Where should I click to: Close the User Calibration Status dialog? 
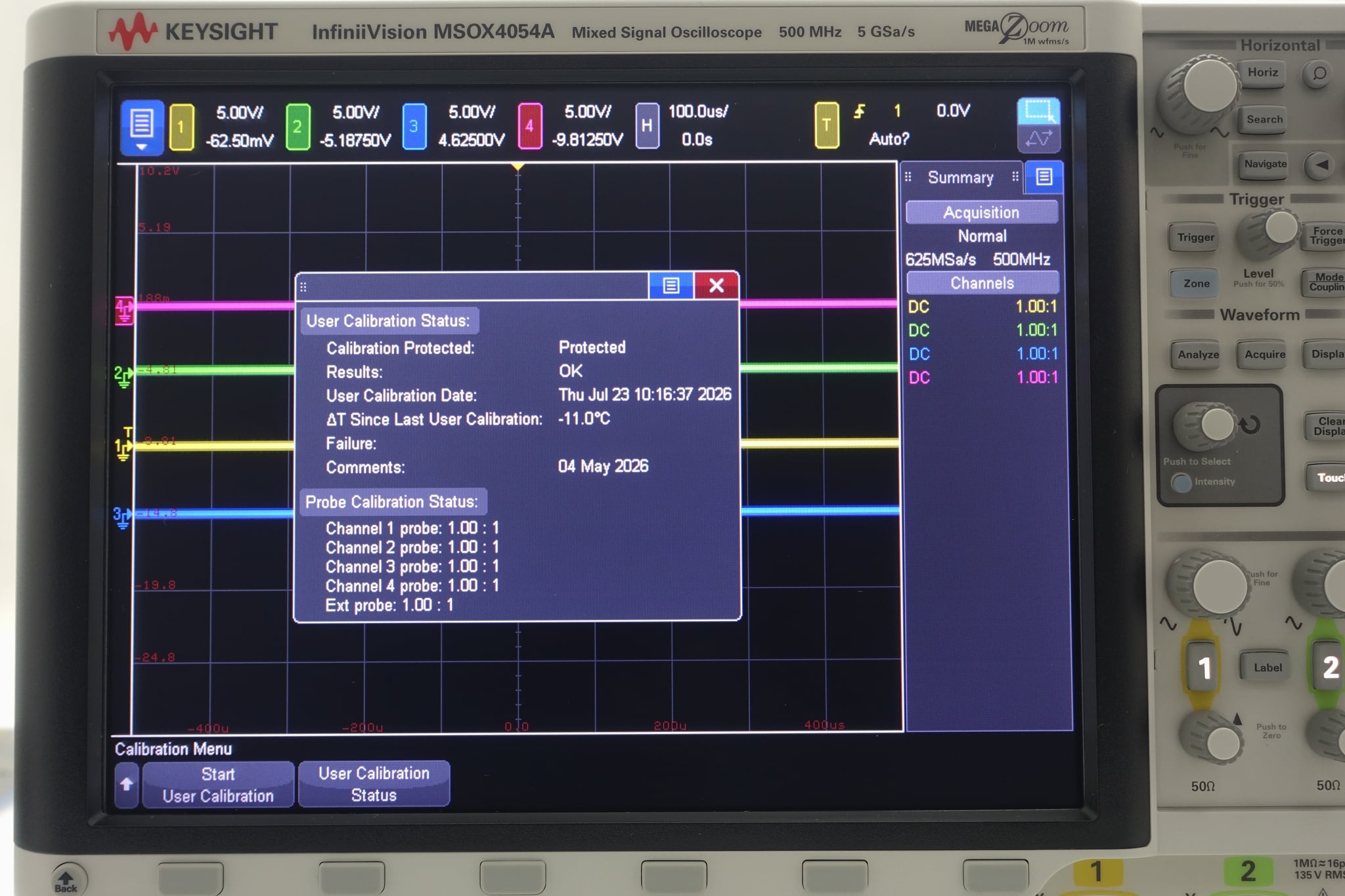tap(717, 286)
